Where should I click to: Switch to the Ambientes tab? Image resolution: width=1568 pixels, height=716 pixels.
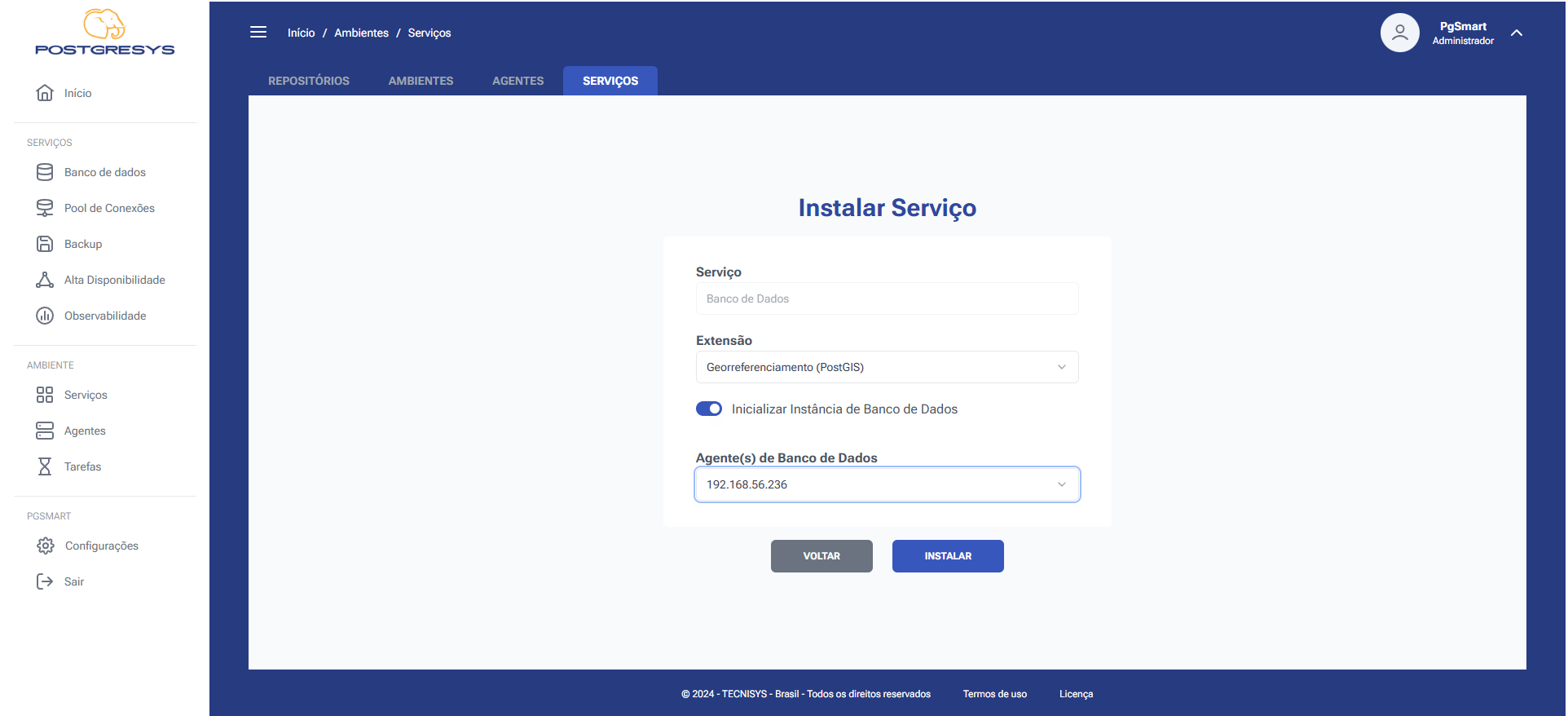click(421, 81)
